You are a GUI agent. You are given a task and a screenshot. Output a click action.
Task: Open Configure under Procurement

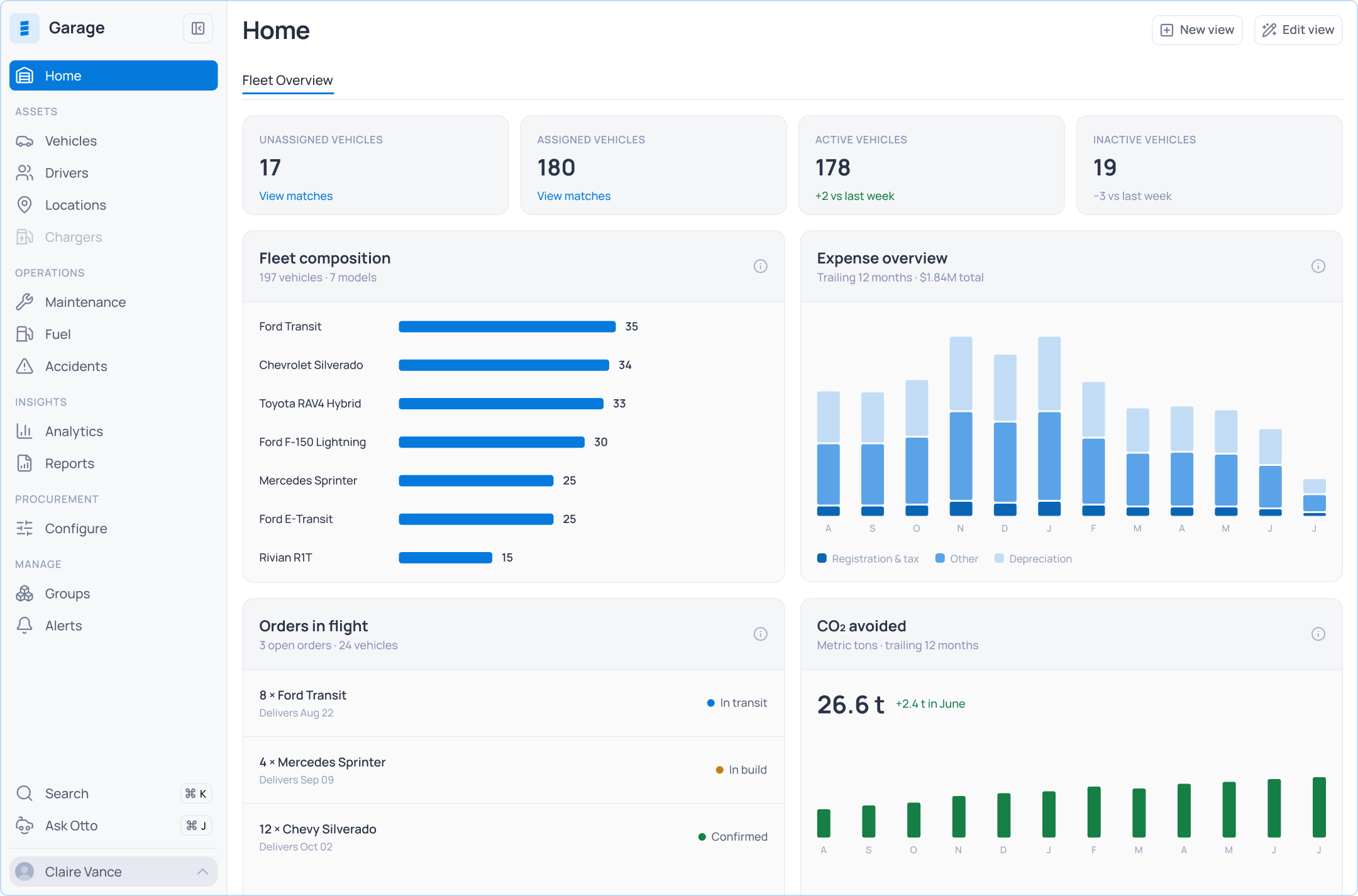click(x=114, y=529)
